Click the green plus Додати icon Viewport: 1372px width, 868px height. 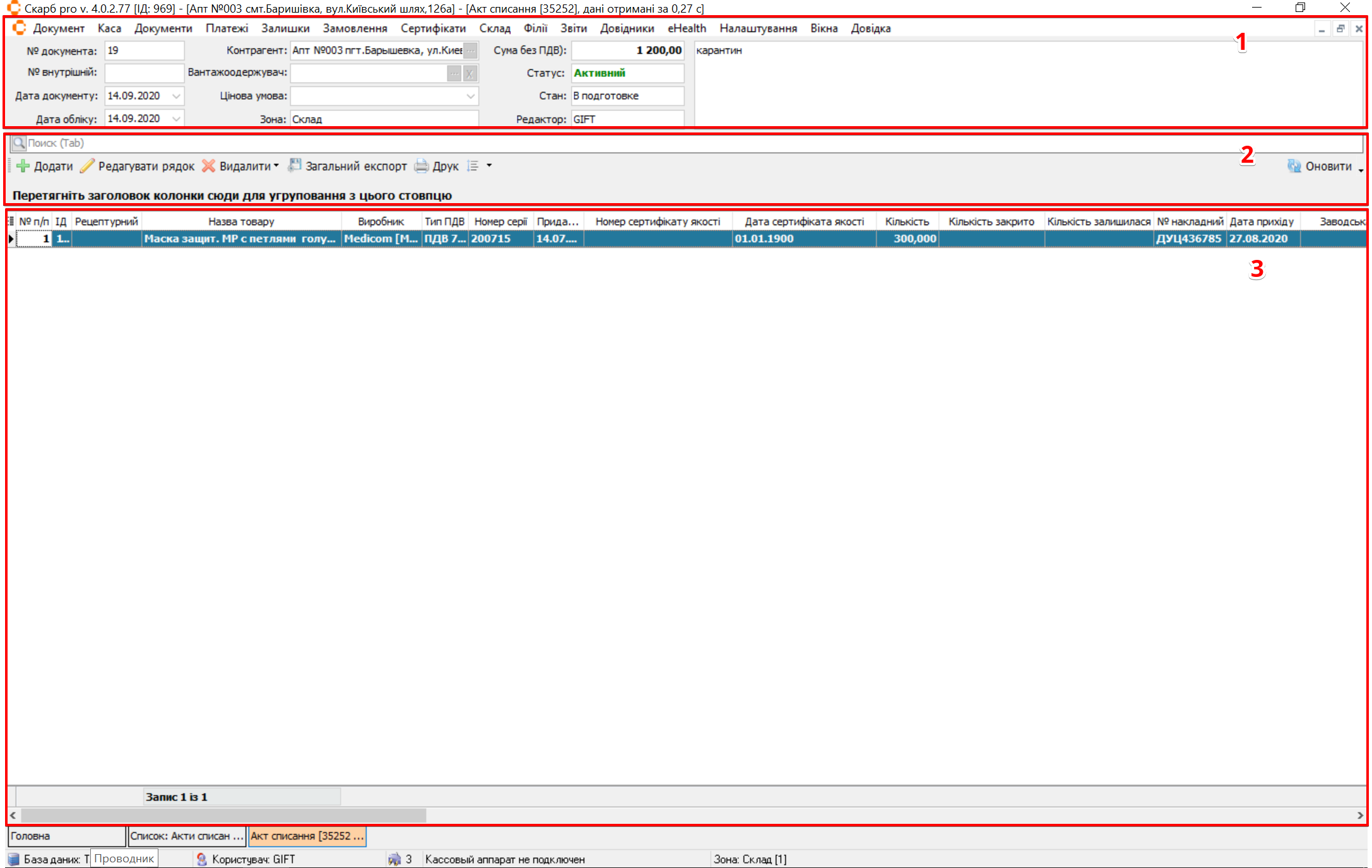(x=23, y=167)
